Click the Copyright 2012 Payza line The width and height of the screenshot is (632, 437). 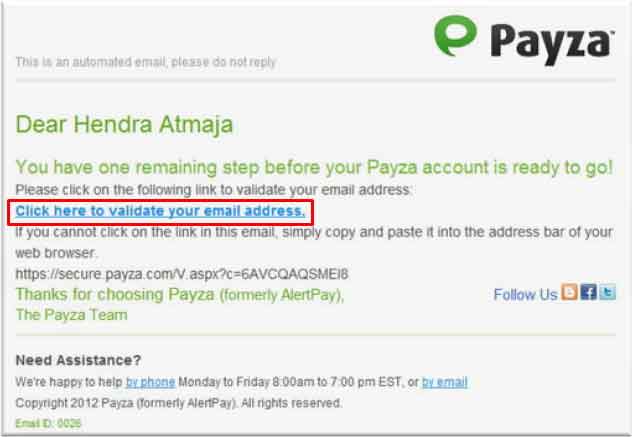[x=179, y=403]
